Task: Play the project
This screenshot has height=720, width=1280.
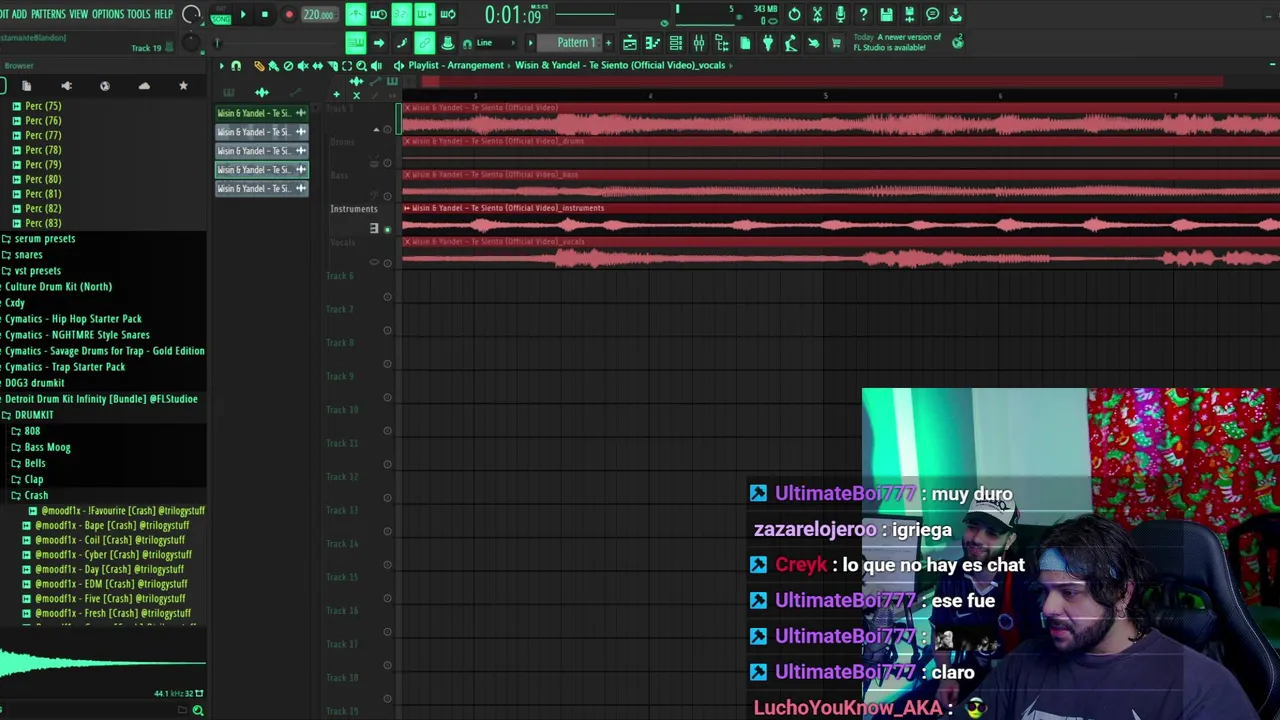Action: [243, 14]
